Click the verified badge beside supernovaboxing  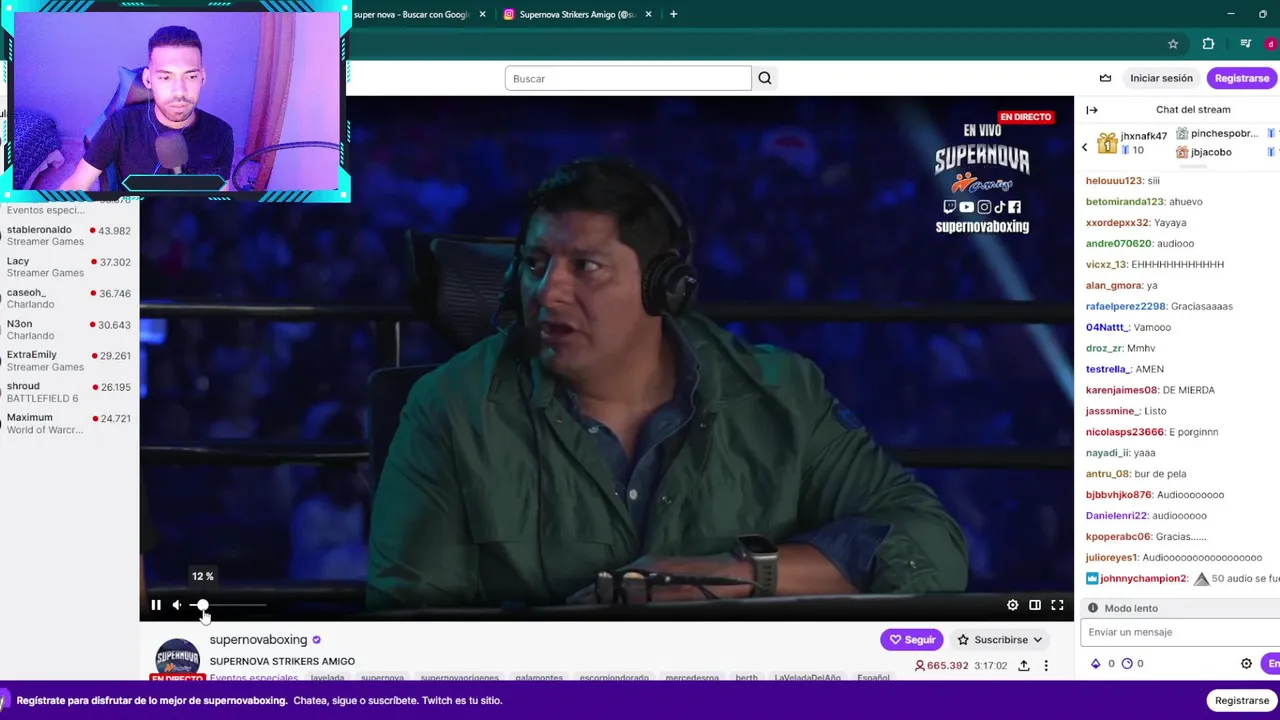317,640
